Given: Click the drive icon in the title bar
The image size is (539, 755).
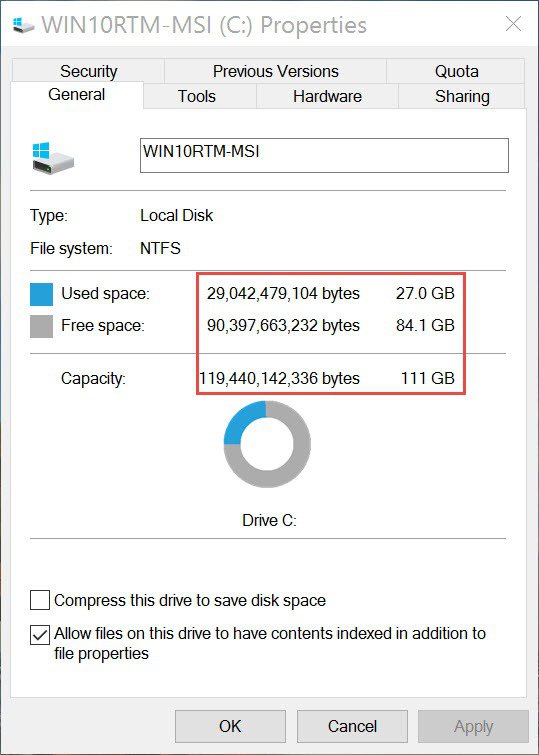Looking at the screenshot, I should [23, 25].
